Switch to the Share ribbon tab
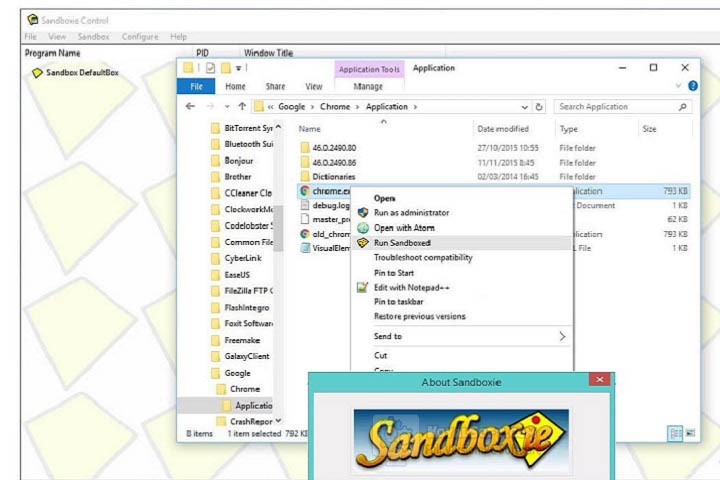This screenshot has height=480, width=720. point(275,86)
